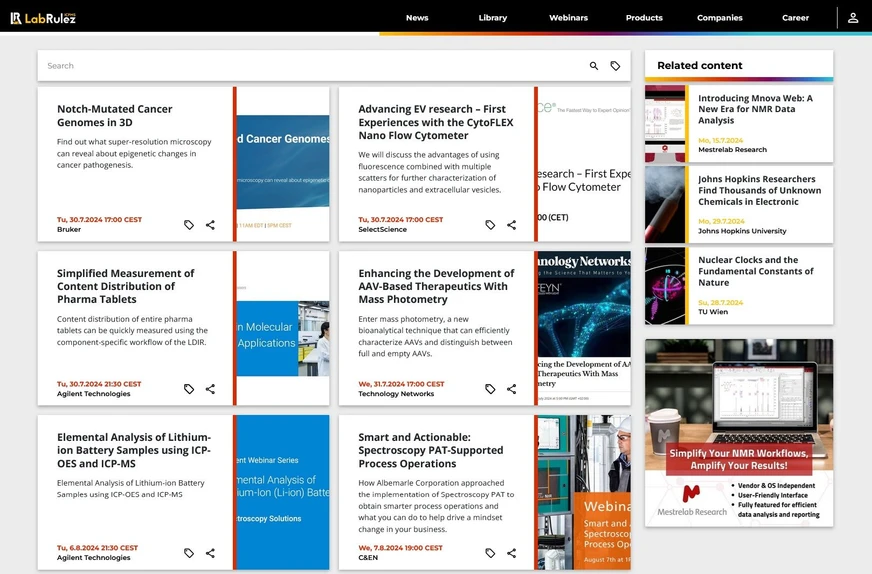Image resolution: width=872 pixels, height=574 pixels.
Task: Click date Tu, 6.8.2024 21:30 CEST
Action: point(97,548)
